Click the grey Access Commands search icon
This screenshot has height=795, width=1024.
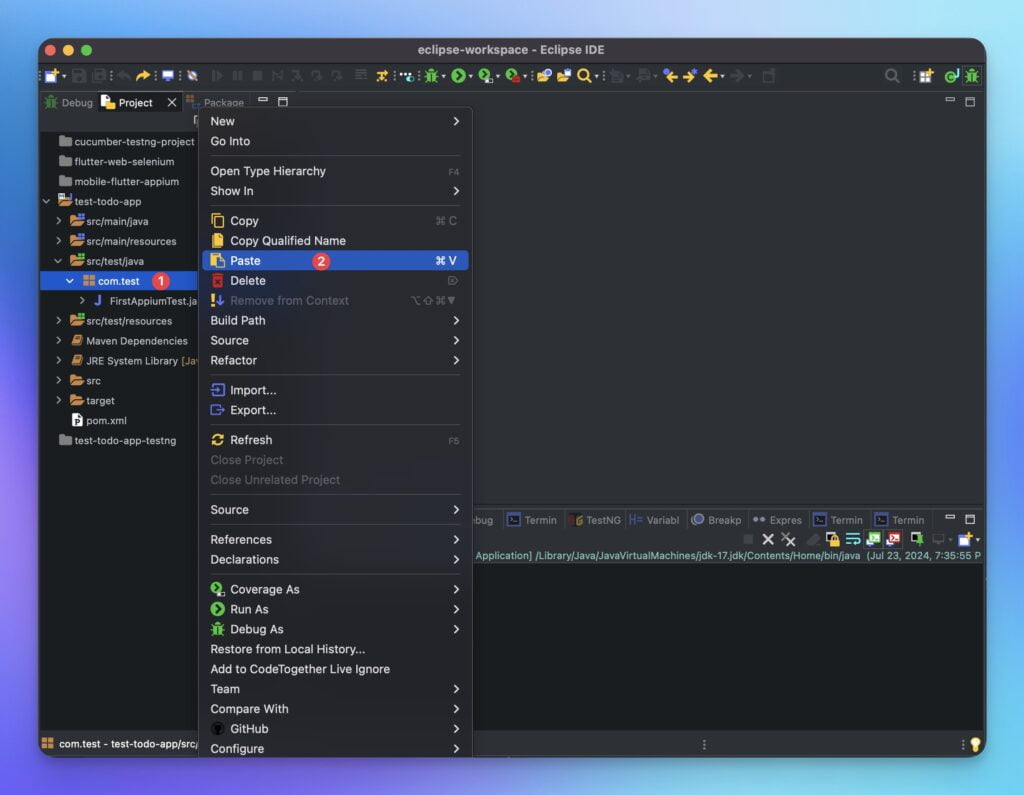click(891, 76)
